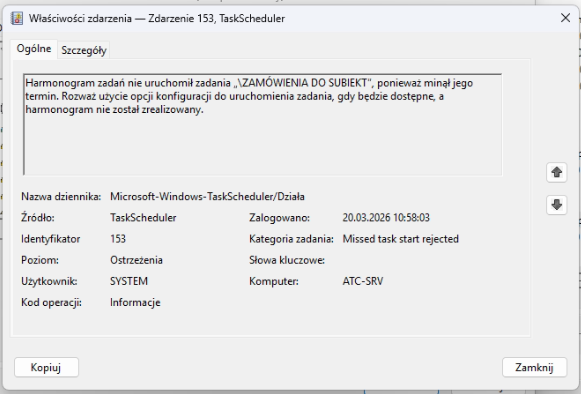Click the source value TaskScheduler
This screenshot has width=581, height=394.
(143, 218)
